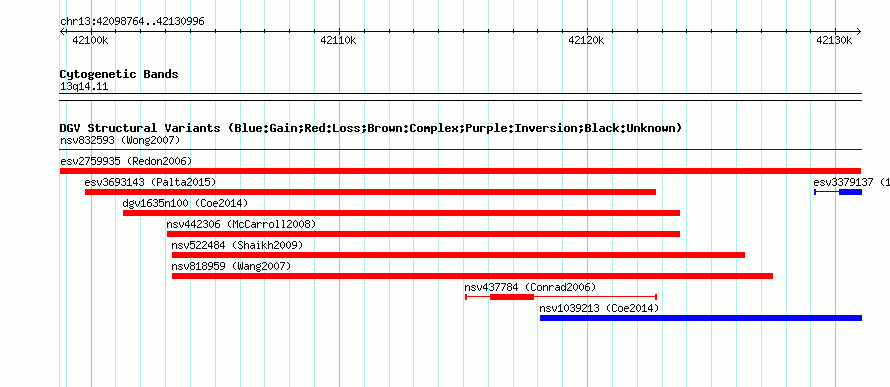This screenshot has height=387, width=890.
Task: Select the 13q14.11 band label
Action: click(84, 87)
